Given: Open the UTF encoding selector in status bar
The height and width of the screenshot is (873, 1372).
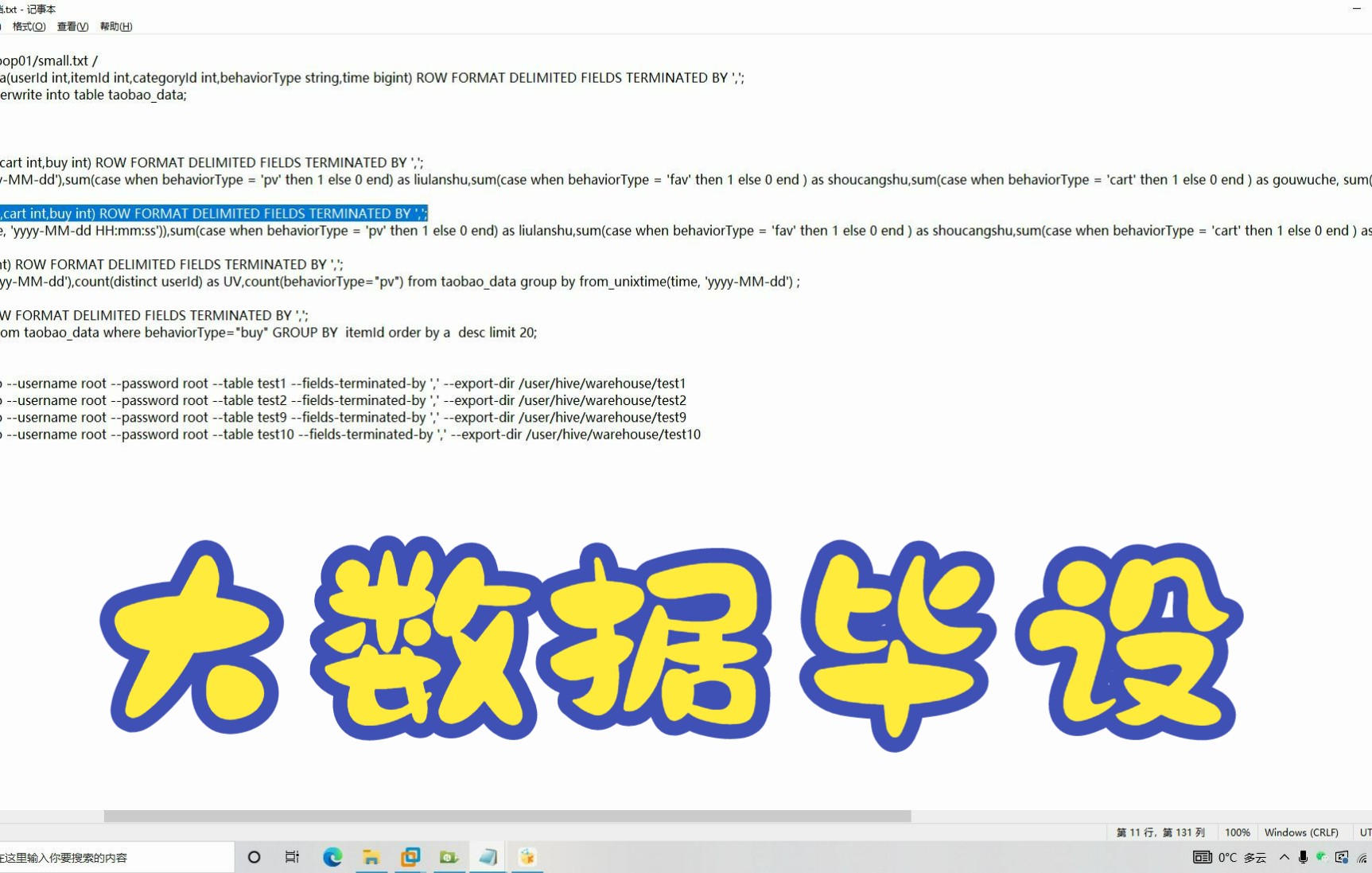Looking at the screenshot, I should (x=1364, y=832).
